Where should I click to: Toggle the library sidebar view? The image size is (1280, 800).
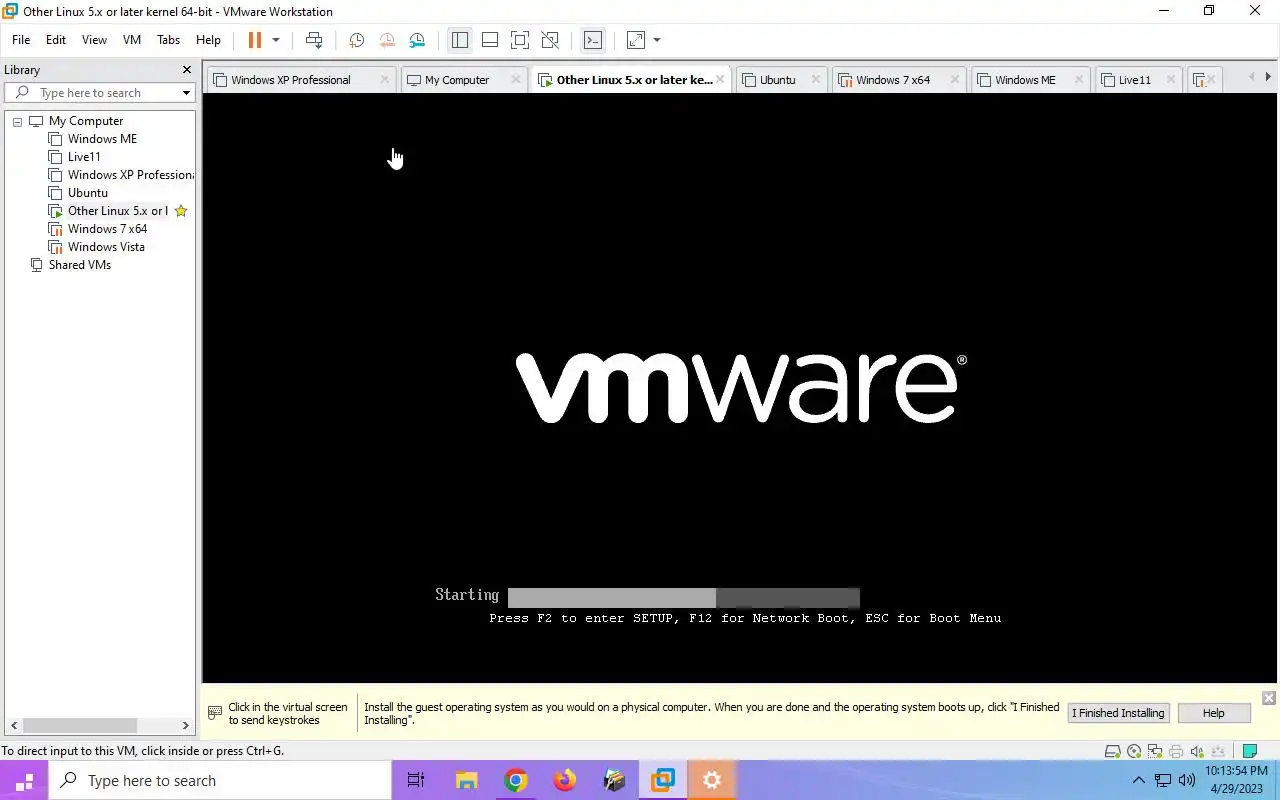tap(460, 40)
